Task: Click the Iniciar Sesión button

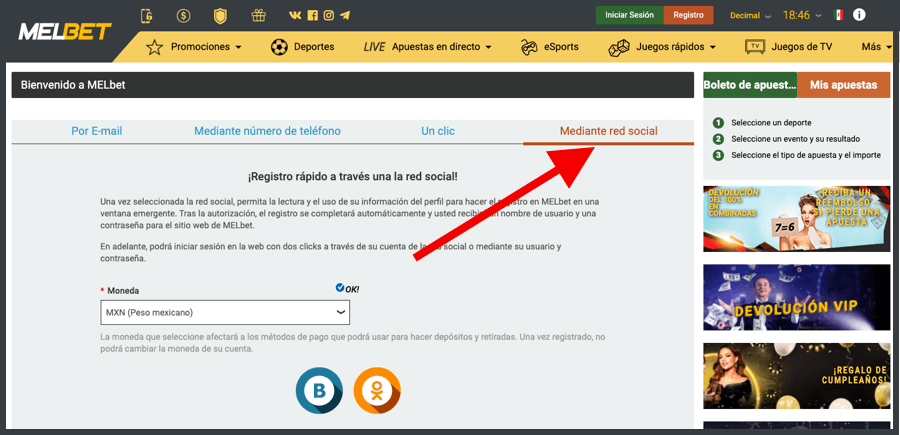Action: coord(629,15)
